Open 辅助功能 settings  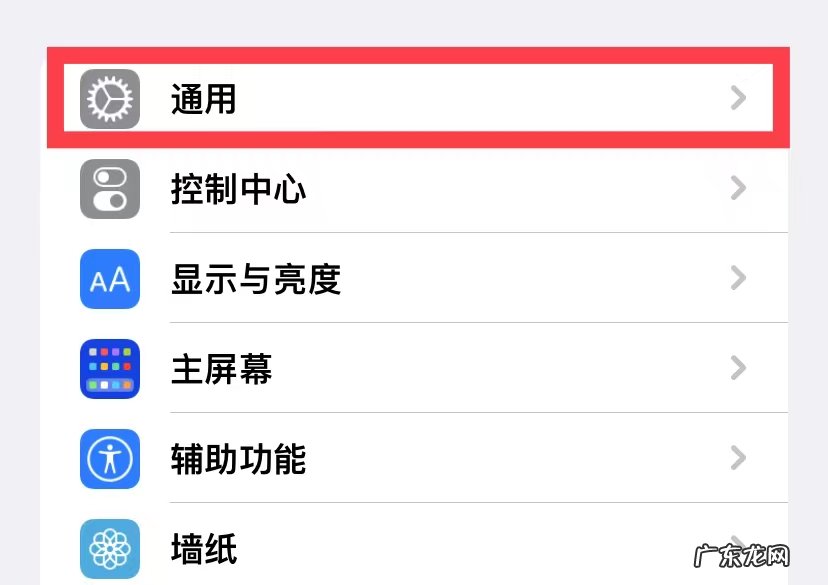(x=400, y=458)
